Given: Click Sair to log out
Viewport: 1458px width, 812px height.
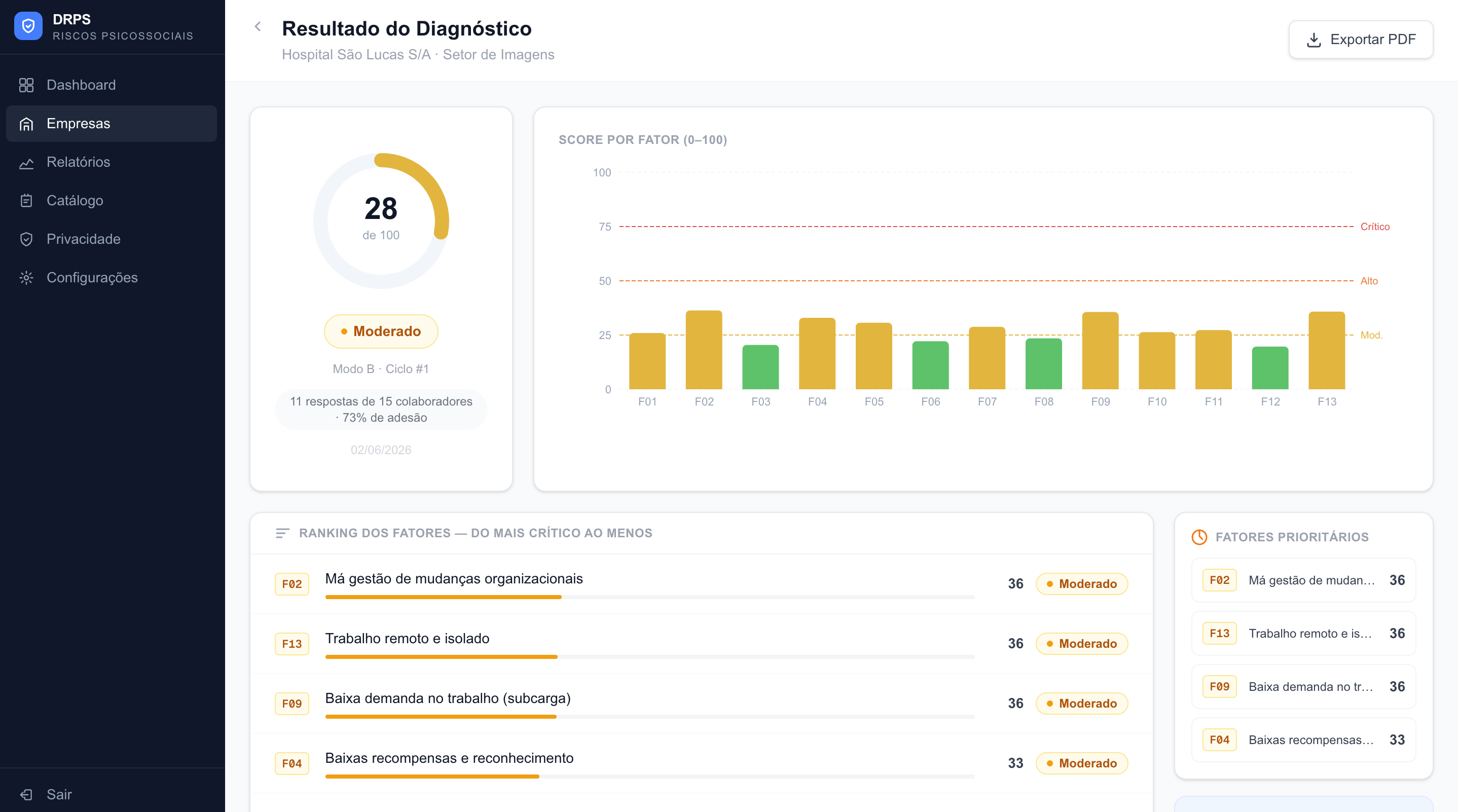Looking at the screenshot, I should 112,794.
